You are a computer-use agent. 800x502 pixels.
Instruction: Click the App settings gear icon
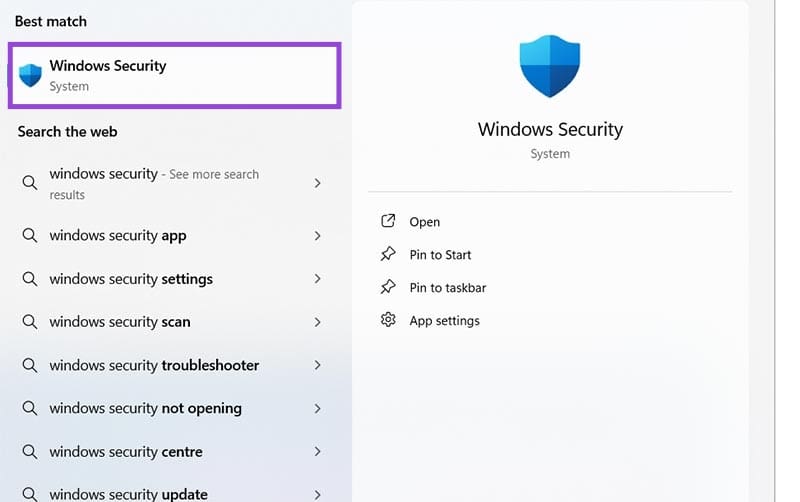(x=388, y=321)
